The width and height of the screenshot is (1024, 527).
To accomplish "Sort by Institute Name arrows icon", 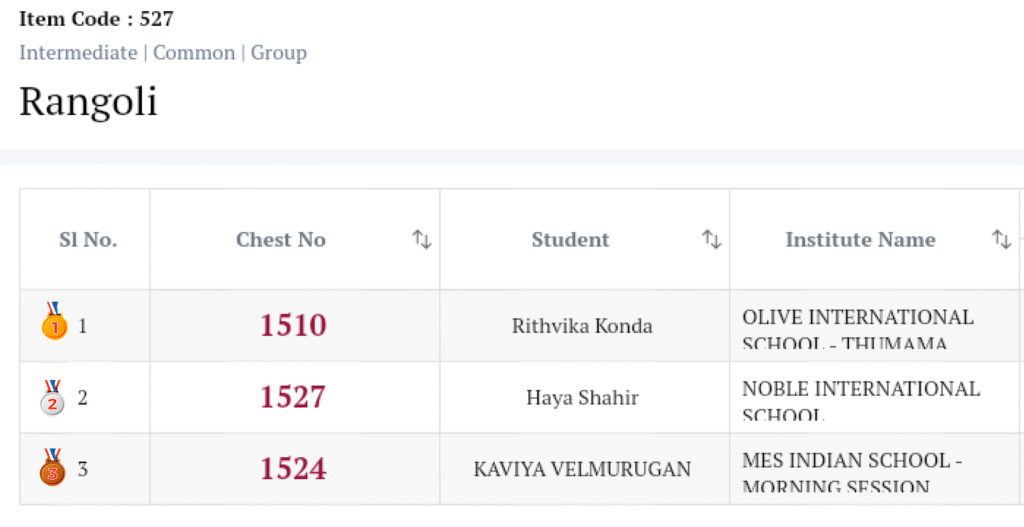I will (1001, 240).
